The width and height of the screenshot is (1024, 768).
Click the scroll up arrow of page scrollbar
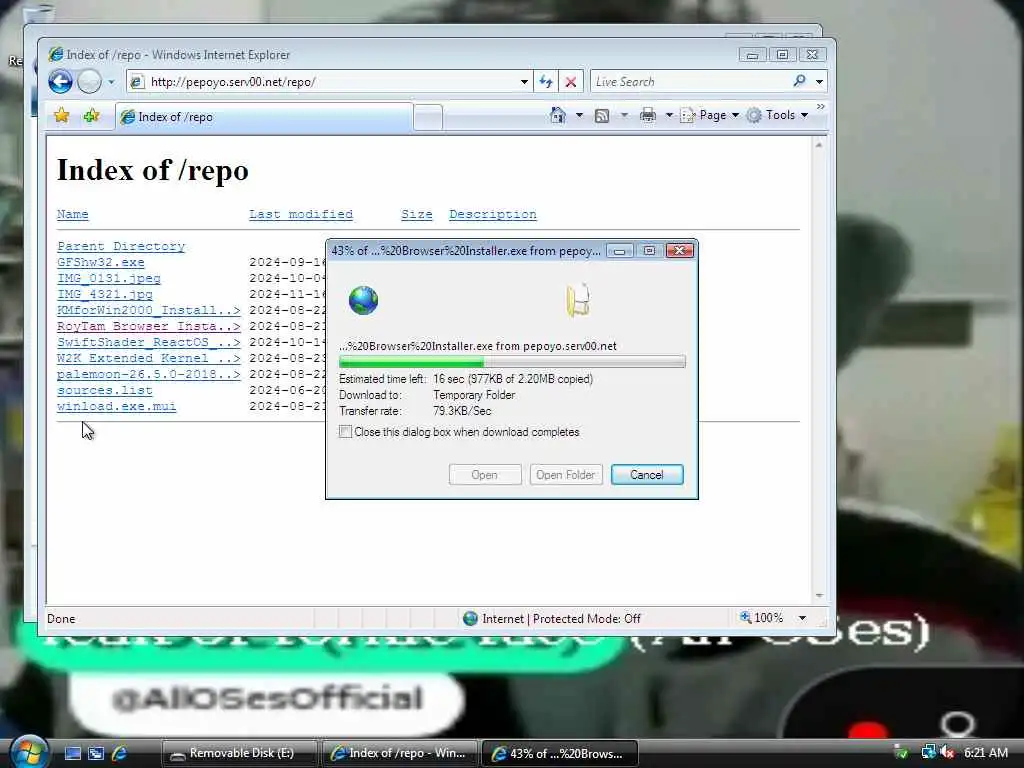click(x=819, y=144)
